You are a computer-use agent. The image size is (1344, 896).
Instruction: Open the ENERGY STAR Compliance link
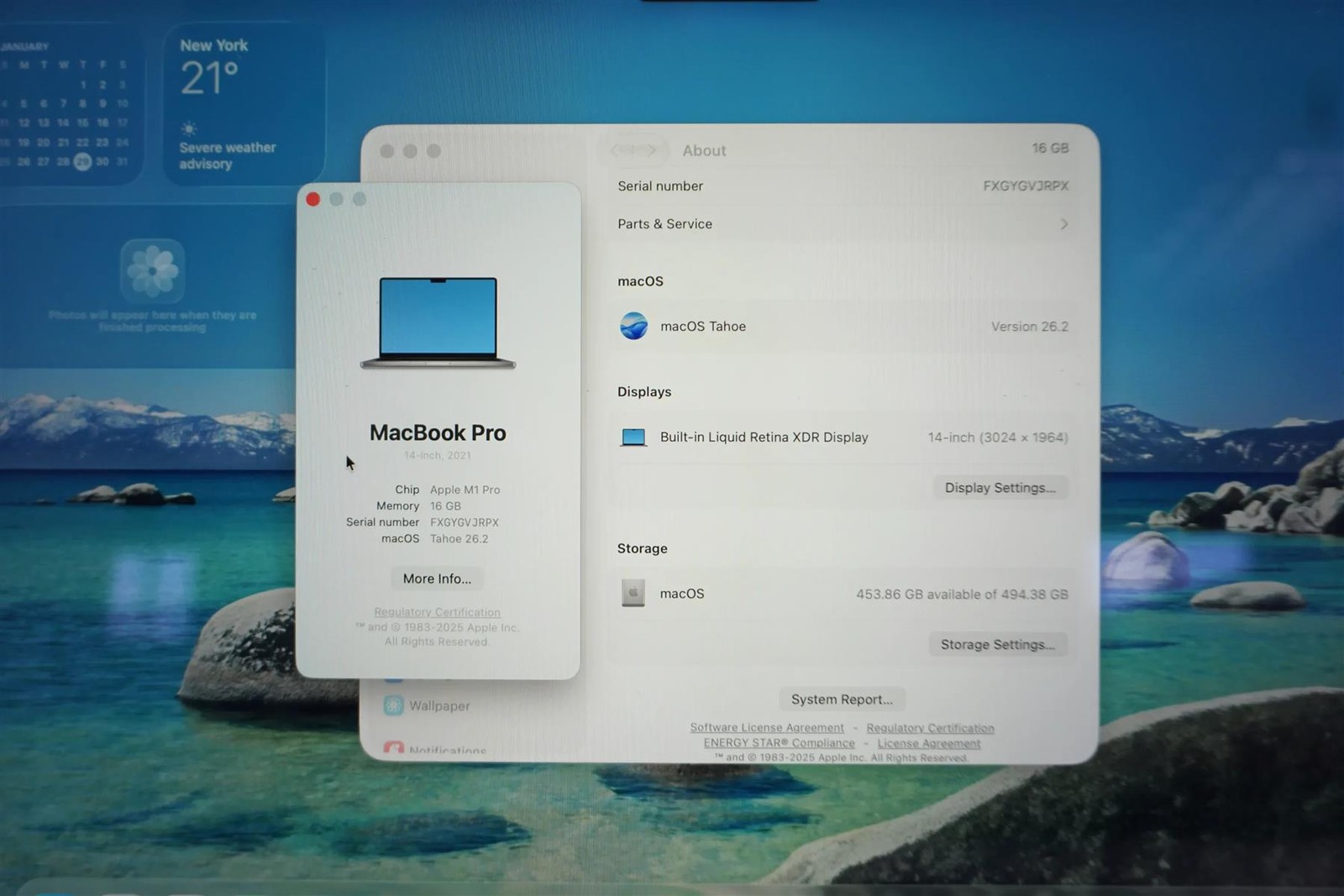pos(780,743)
